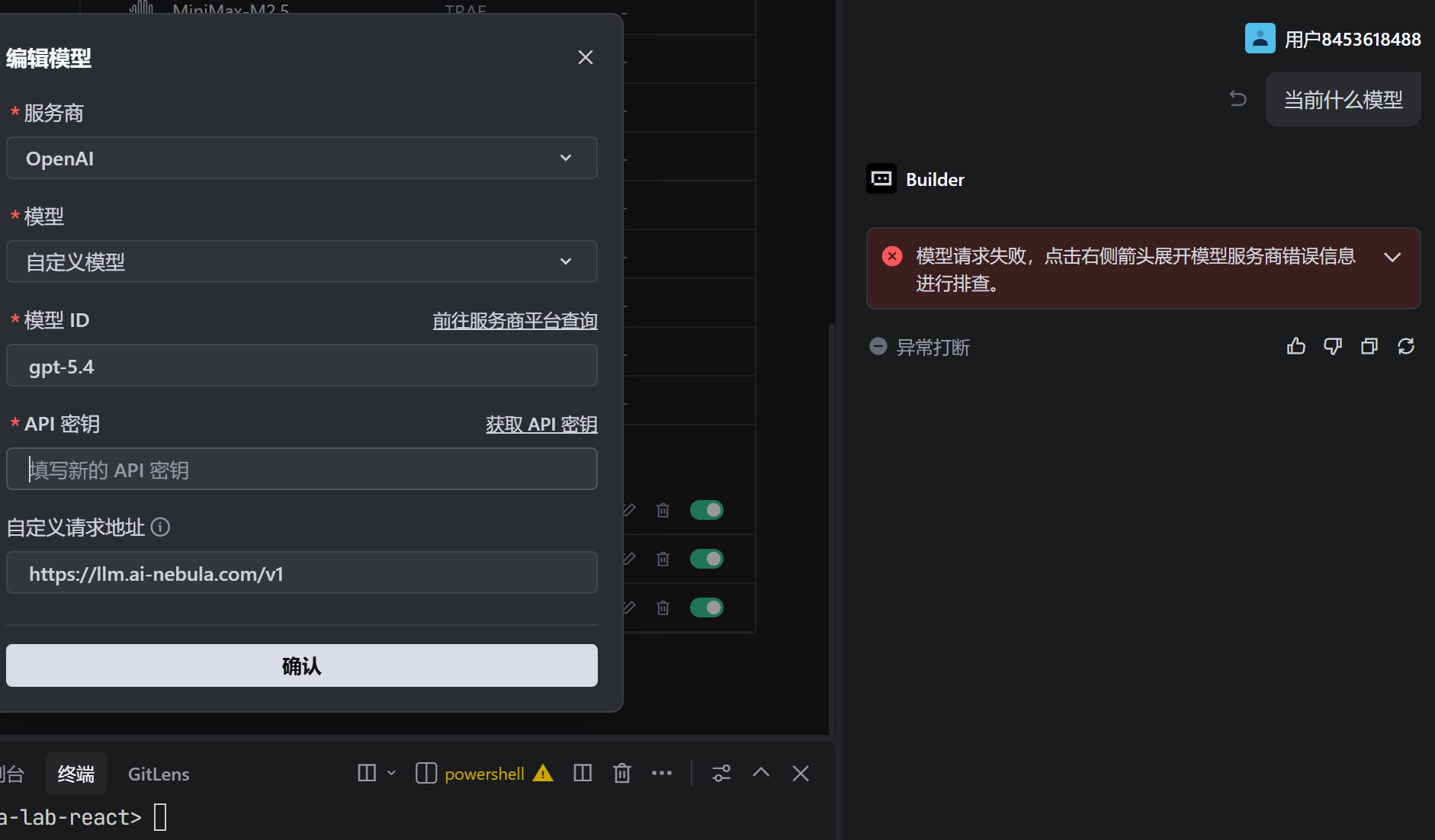This screenshot has height=840, width=1435.
Task: Click the powershell warning triangle
Action: coord(543,773)
